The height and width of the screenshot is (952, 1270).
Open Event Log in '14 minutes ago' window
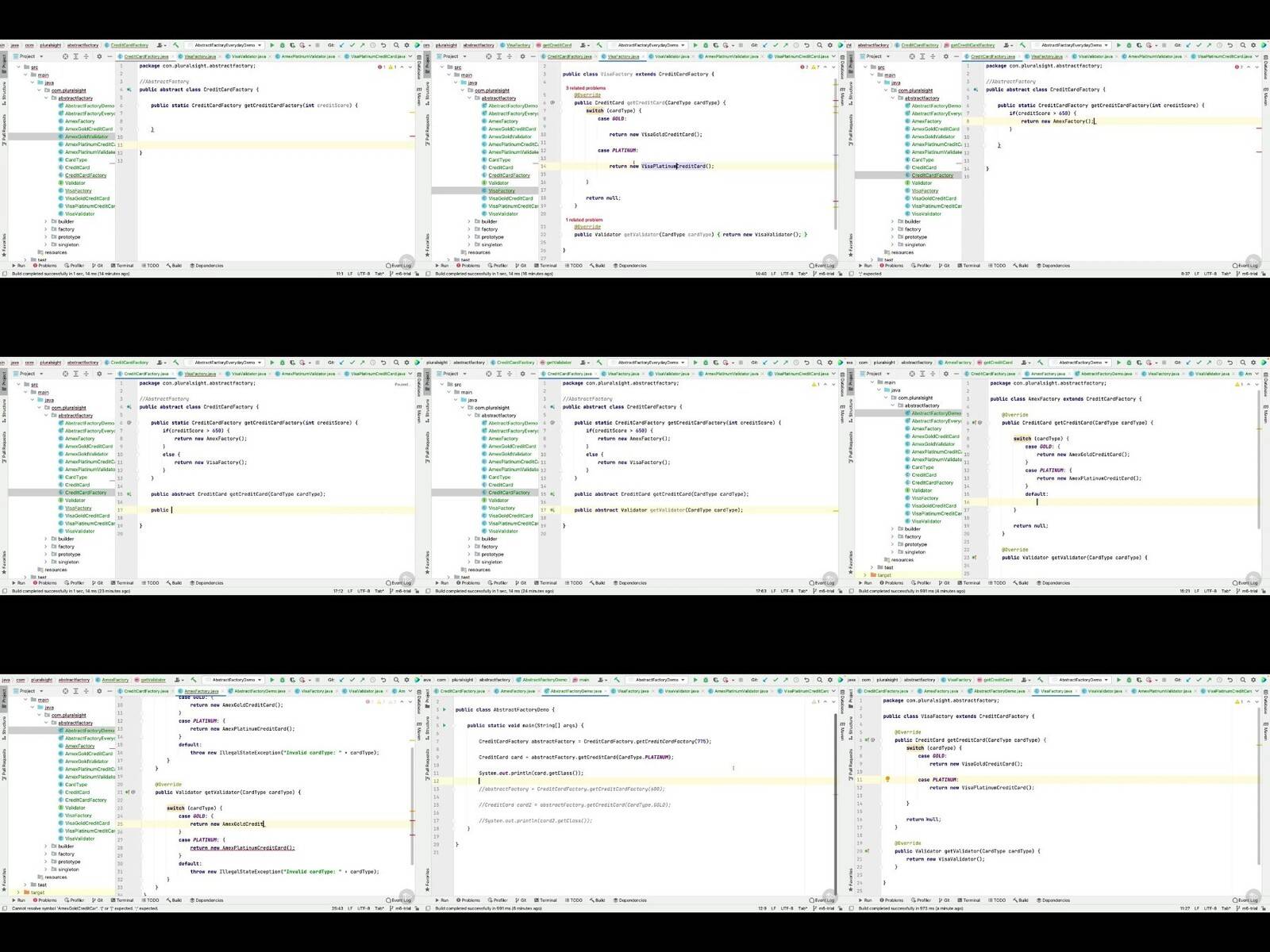pyautogui.click(x=398, y=266)
